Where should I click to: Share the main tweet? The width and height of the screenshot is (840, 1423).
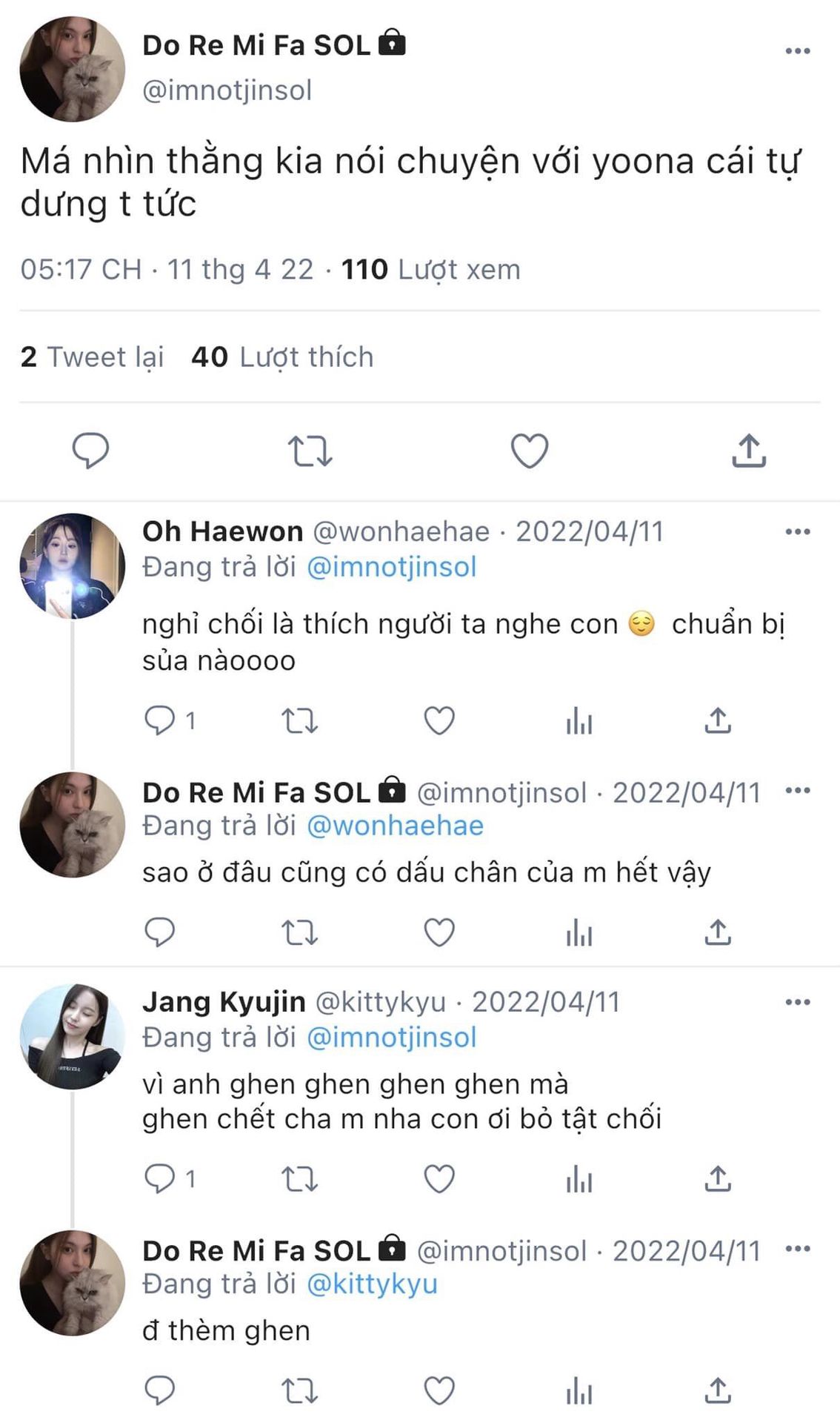tap(749, 450)
